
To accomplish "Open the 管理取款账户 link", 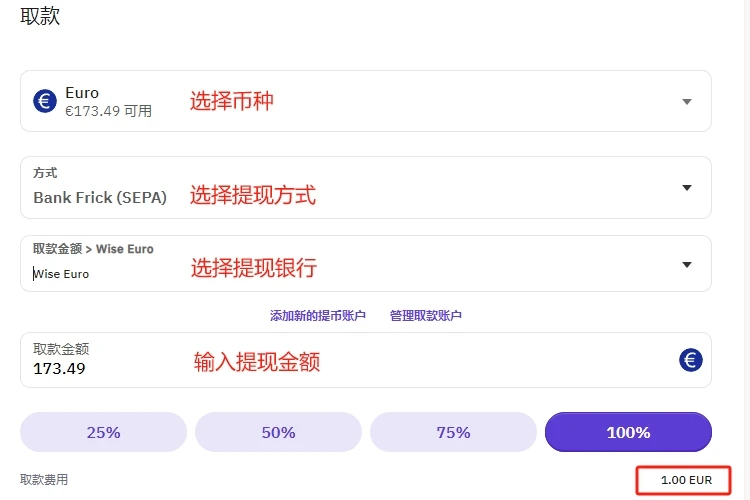I will coord(426,316).
